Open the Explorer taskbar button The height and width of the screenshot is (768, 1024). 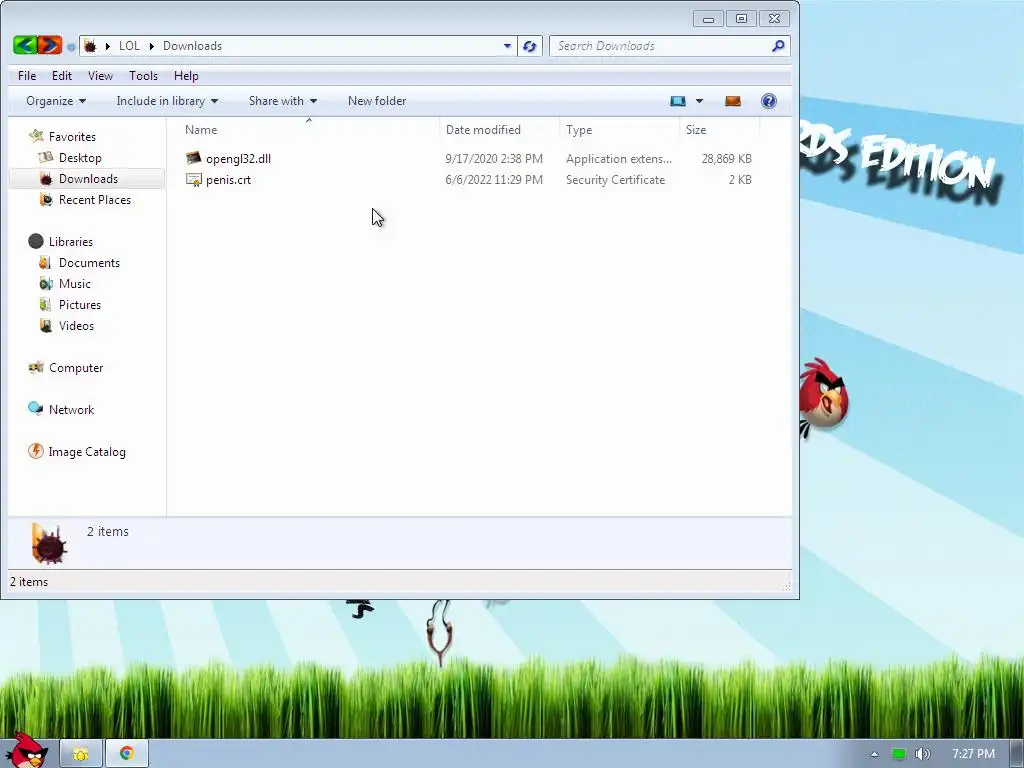80,754
